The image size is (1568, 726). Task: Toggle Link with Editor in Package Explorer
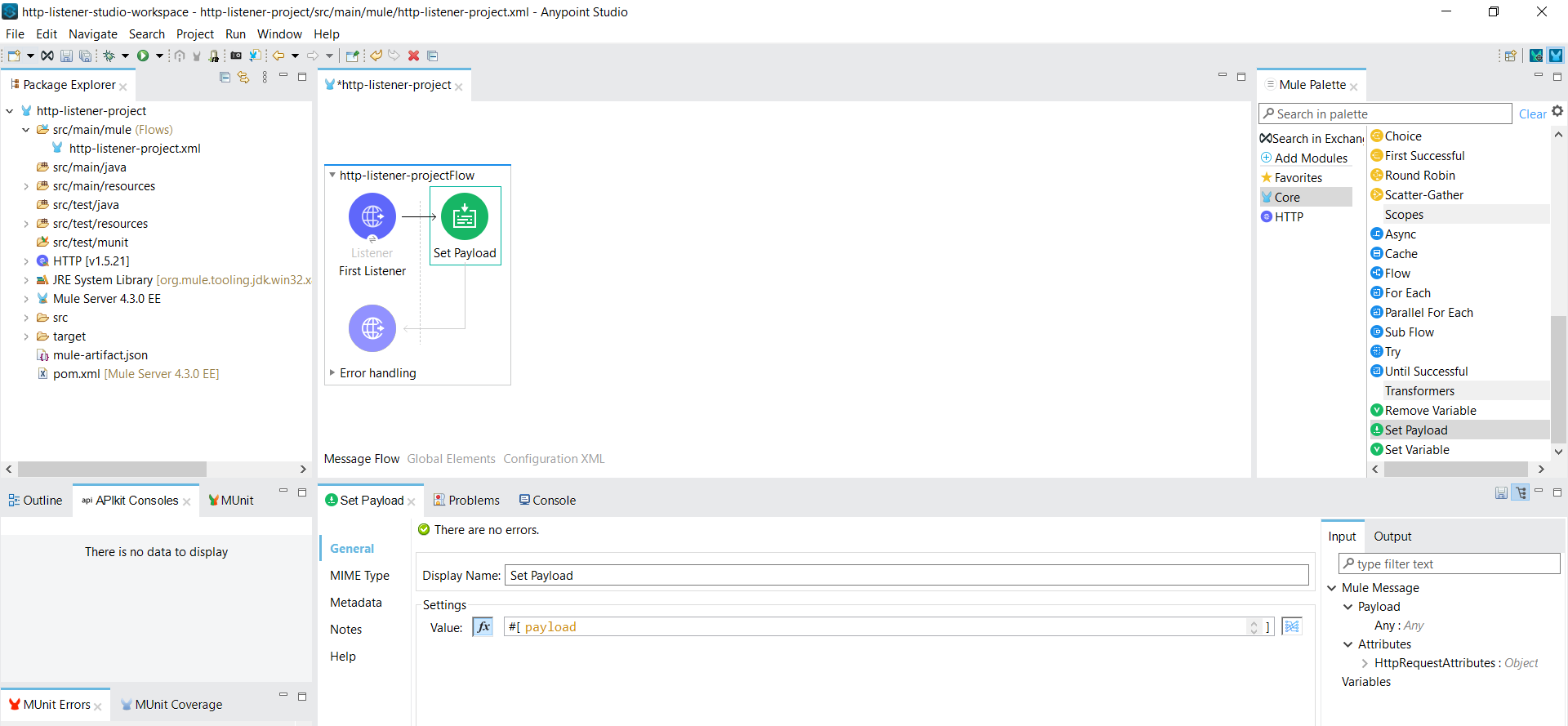point(243,78)
